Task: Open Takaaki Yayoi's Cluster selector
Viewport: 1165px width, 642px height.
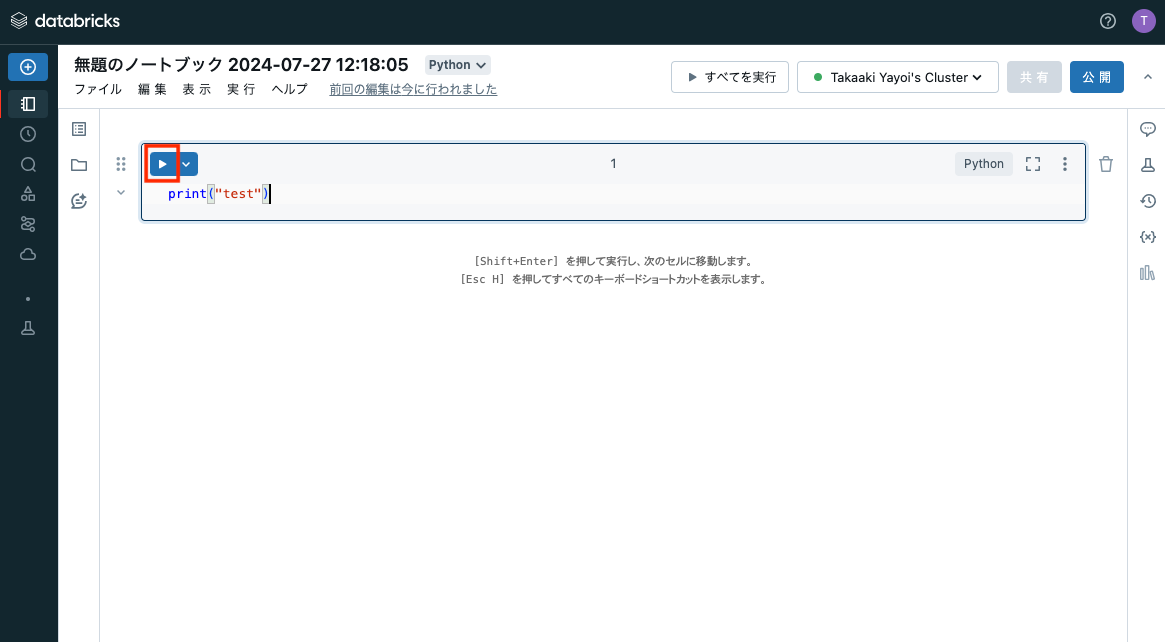Action: point(896,76)
